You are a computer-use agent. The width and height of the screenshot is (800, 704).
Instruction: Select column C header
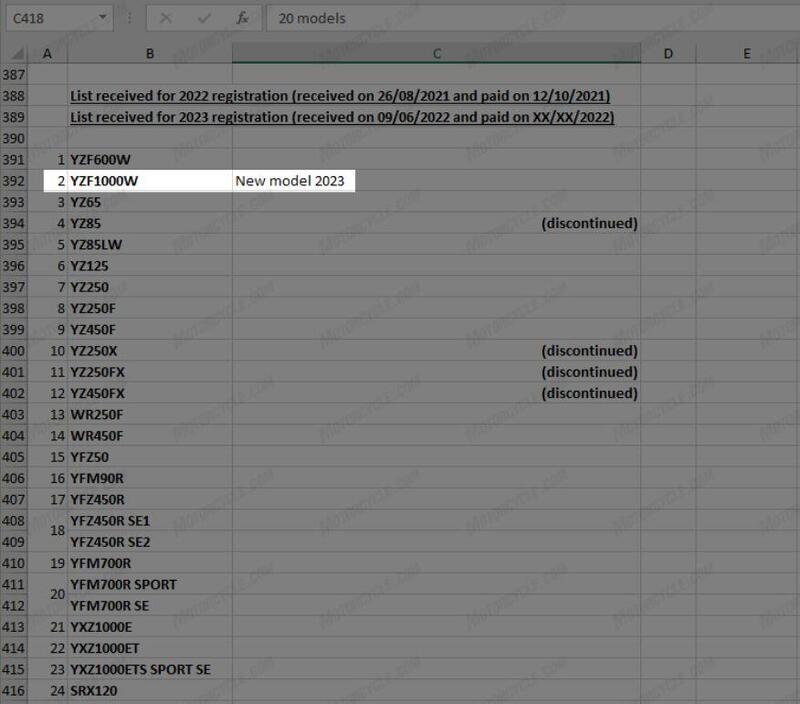pos(436,54)
